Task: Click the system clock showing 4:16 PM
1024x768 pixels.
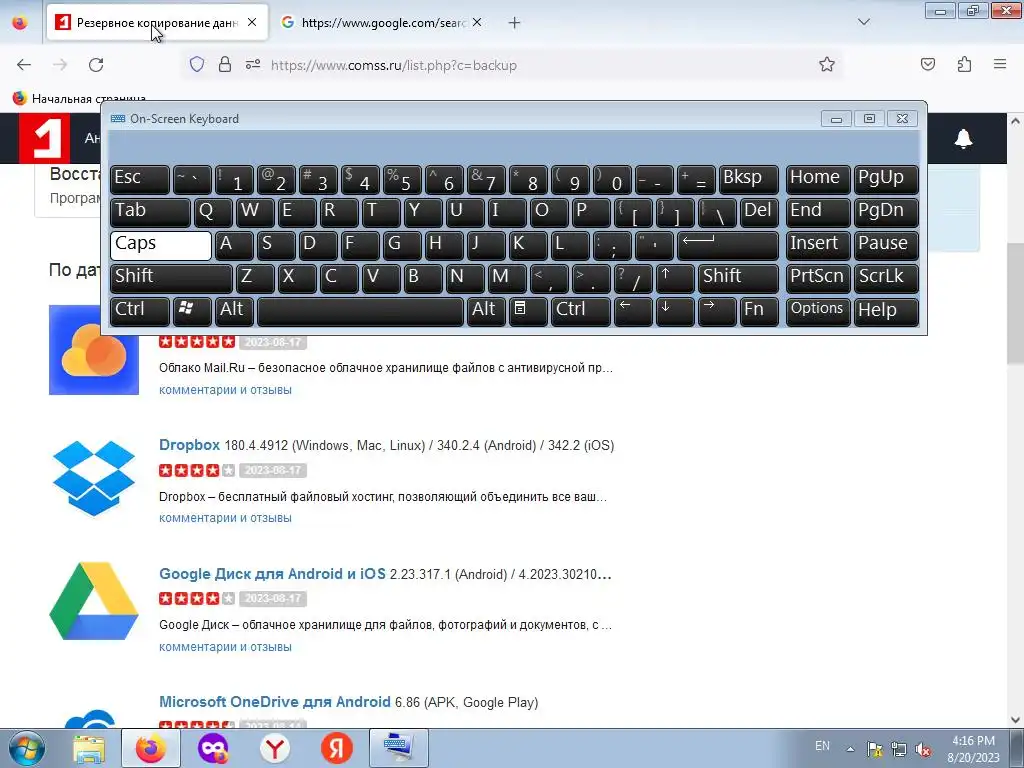Action: tap(973, 749)
